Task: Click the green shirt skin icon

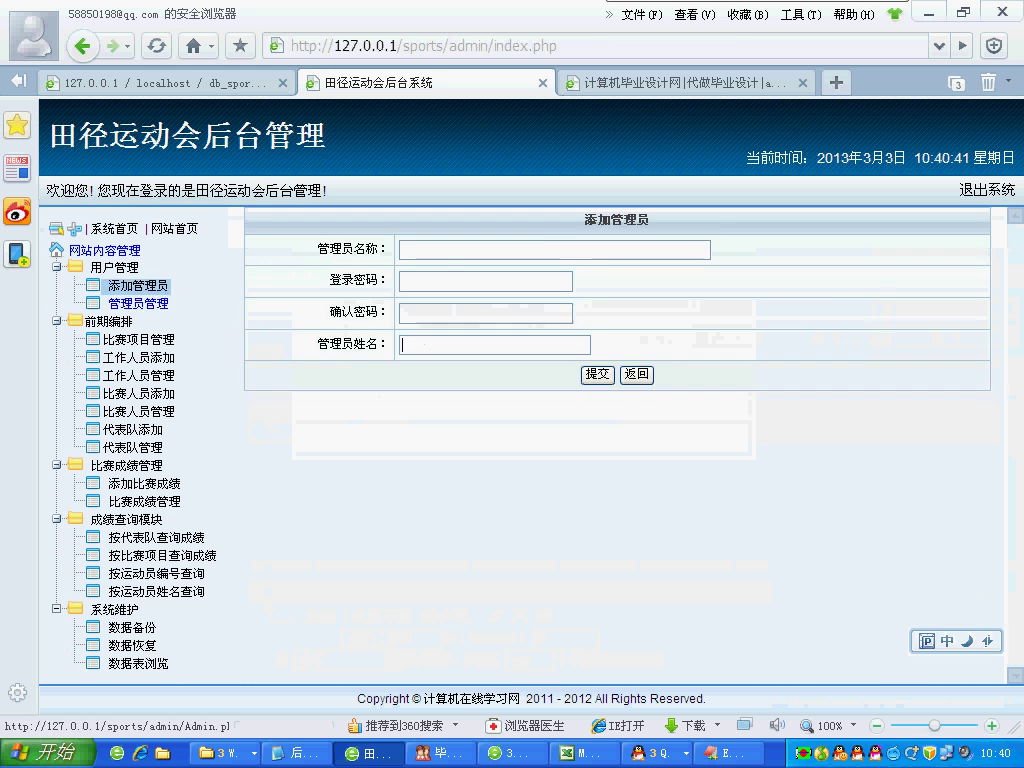Action: (x=895, y=14)
